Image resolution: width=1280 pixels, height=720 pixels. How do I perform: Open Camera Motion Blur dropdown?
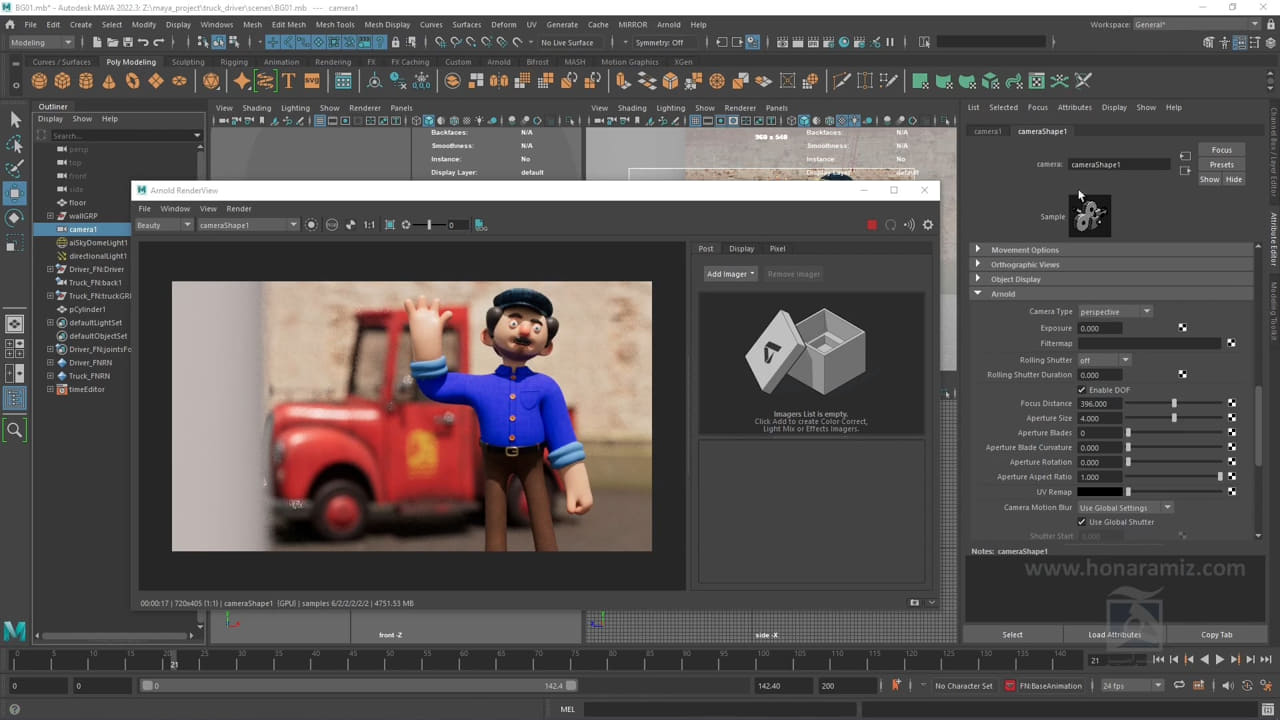pos(1125,508)
